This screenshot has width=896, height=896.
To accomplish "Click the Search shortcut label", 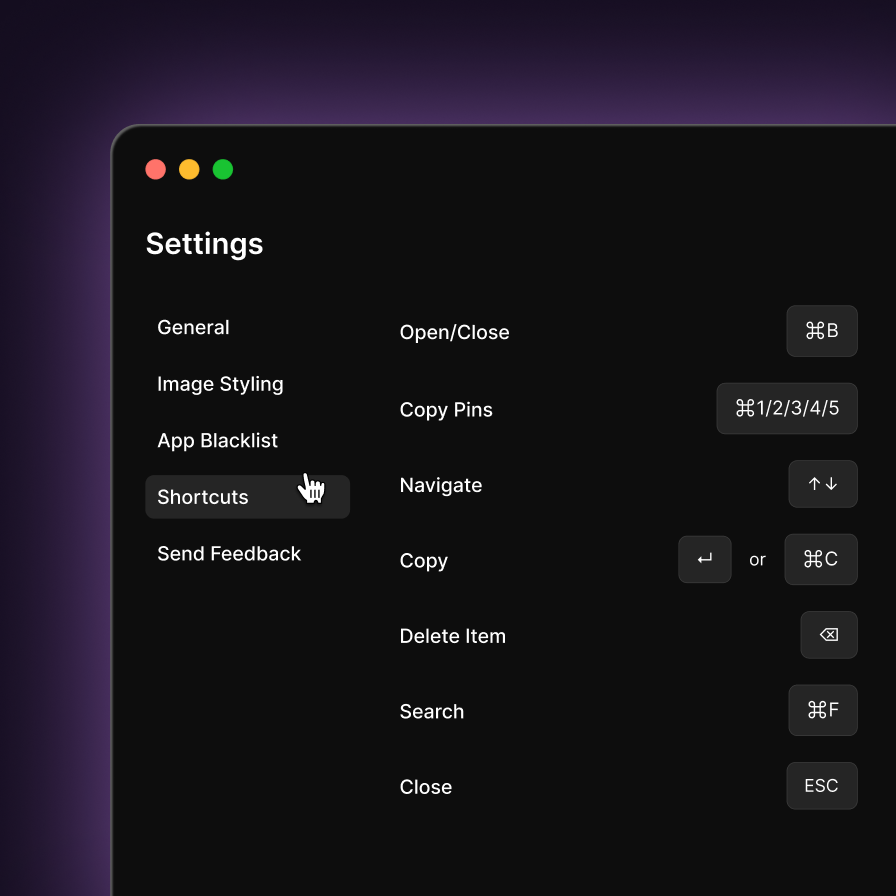I will [x=431, y=711].
